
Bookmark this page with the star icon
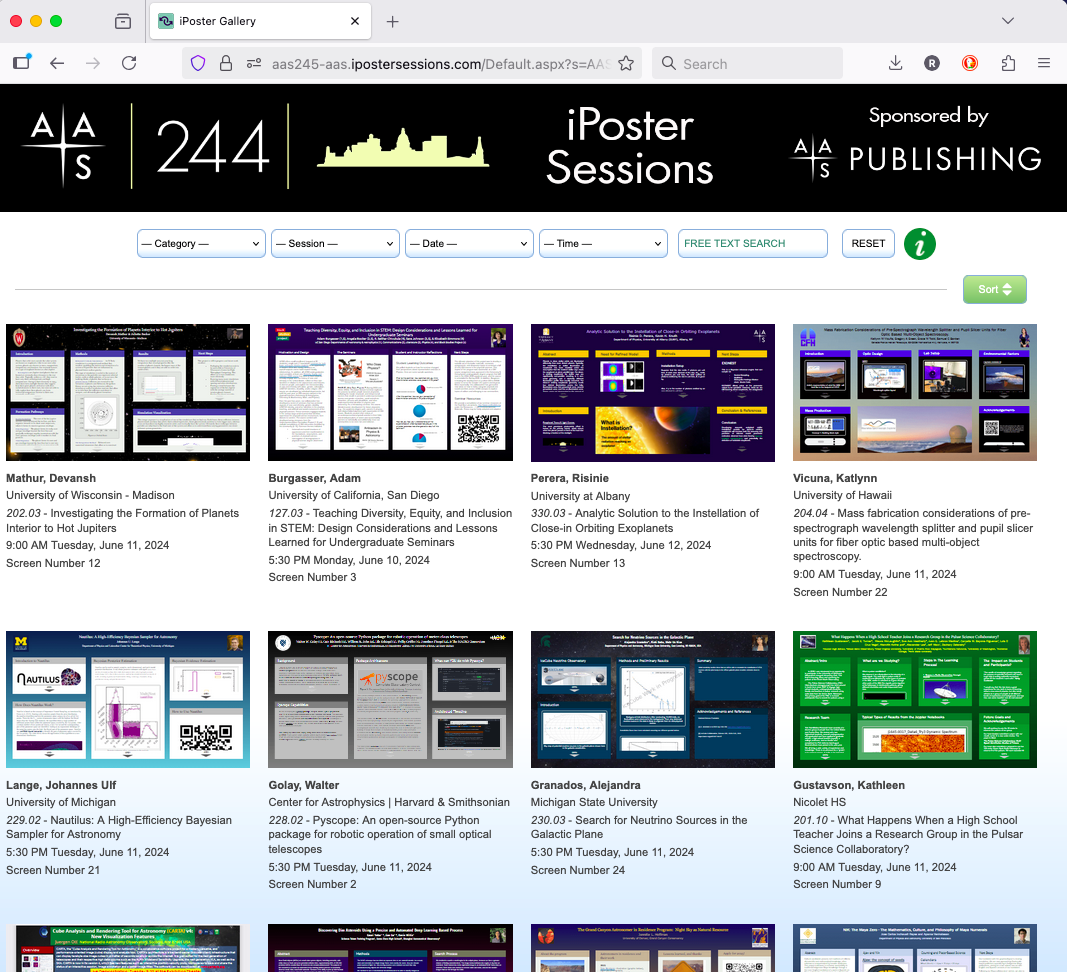626,63
